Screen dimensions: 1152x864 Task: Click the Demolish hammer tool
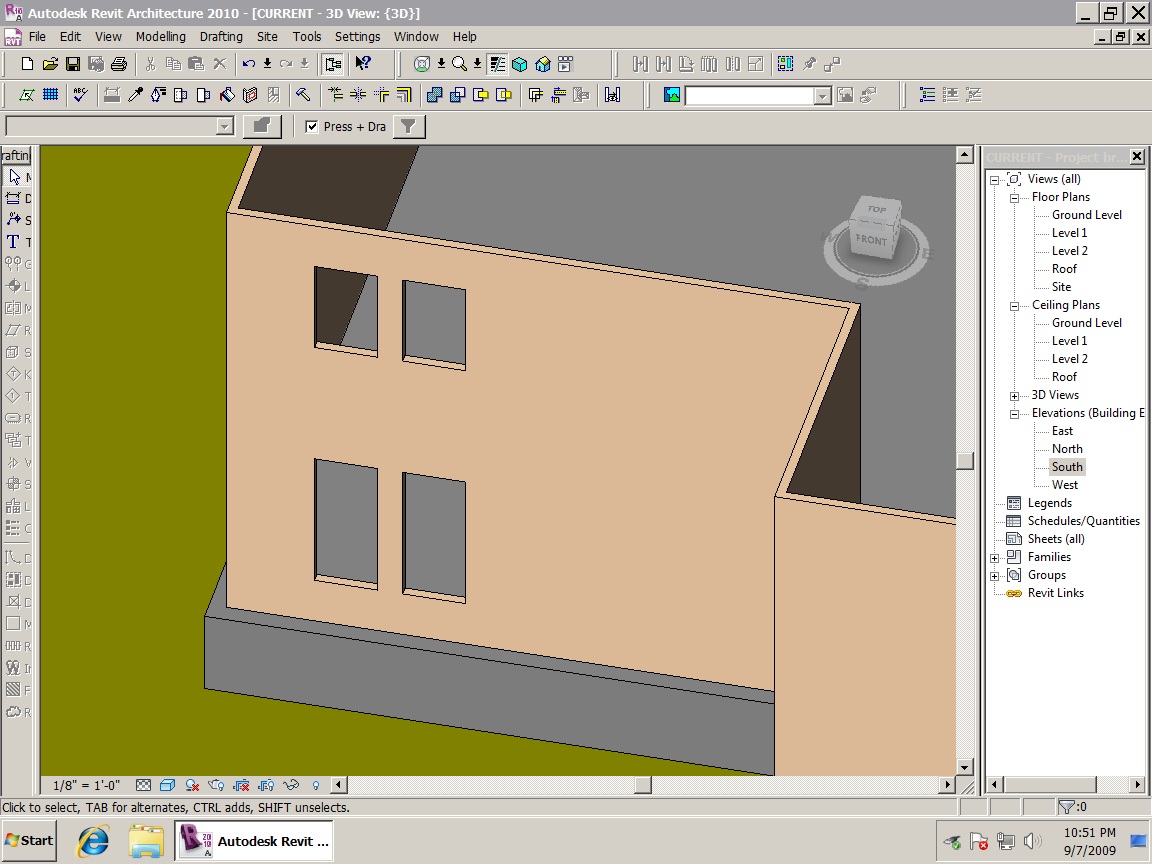coord(302,95)
